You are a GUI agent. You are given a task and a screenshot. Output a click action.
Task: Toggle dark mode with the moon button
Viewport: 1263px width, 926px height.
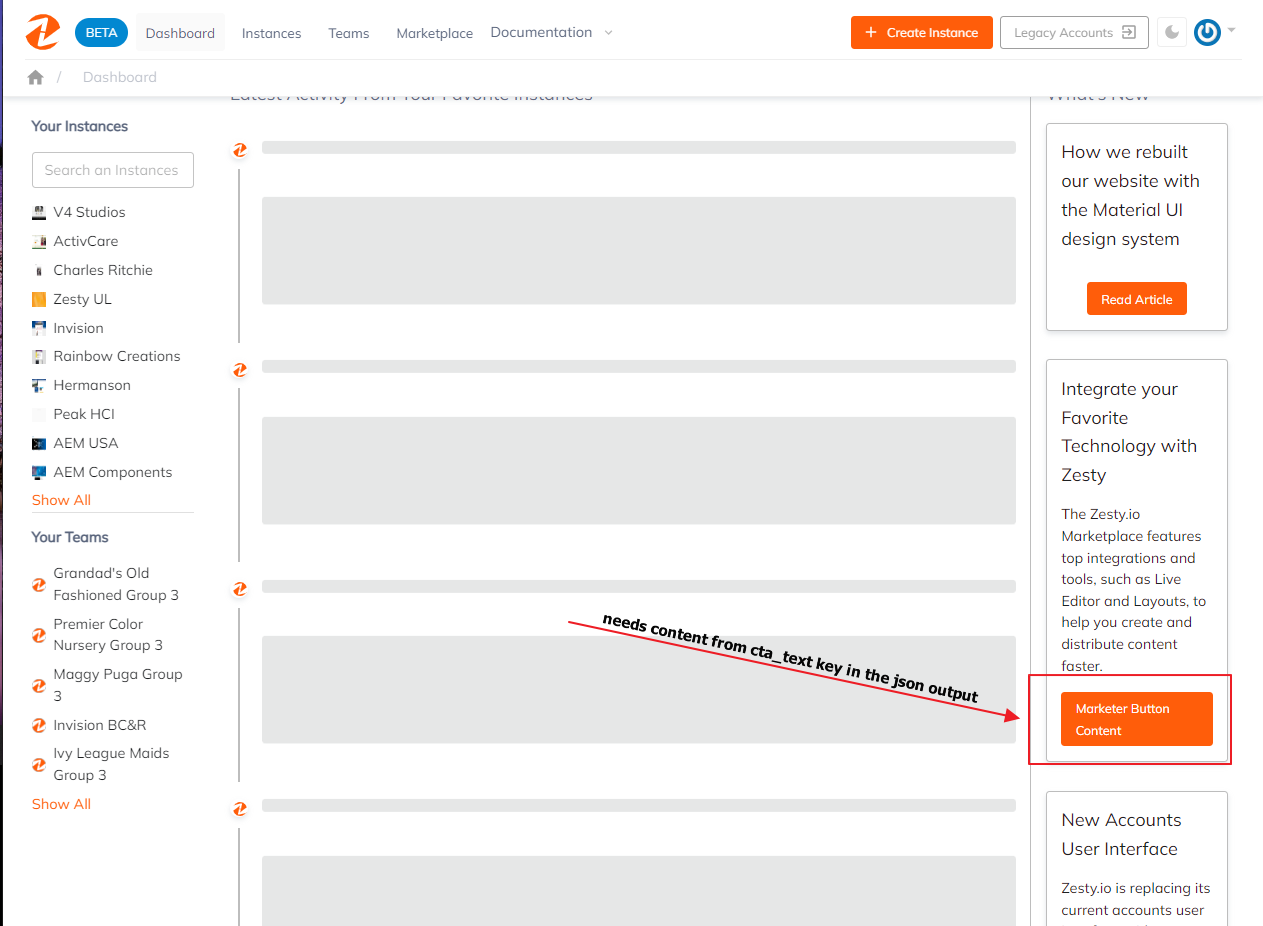click(x=1170, y=31)
